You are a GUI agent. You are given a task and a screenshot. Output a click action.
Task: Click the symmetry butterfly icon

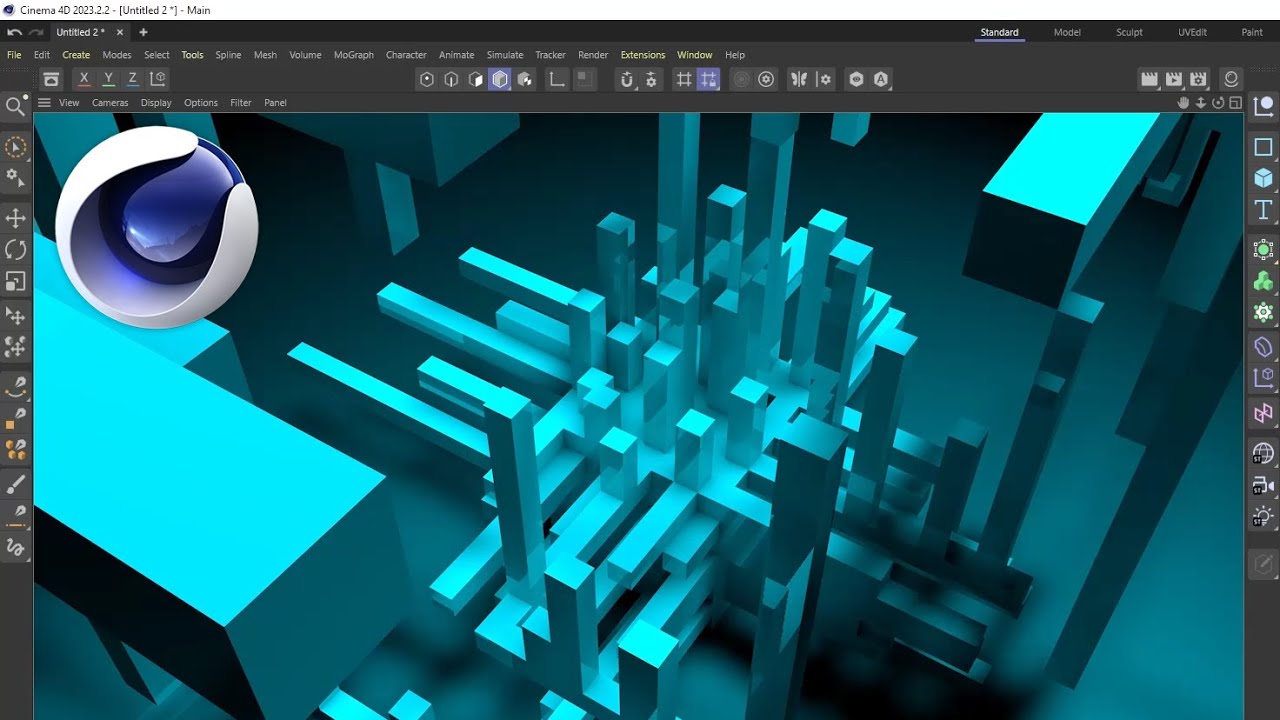(x=799, y=79)
